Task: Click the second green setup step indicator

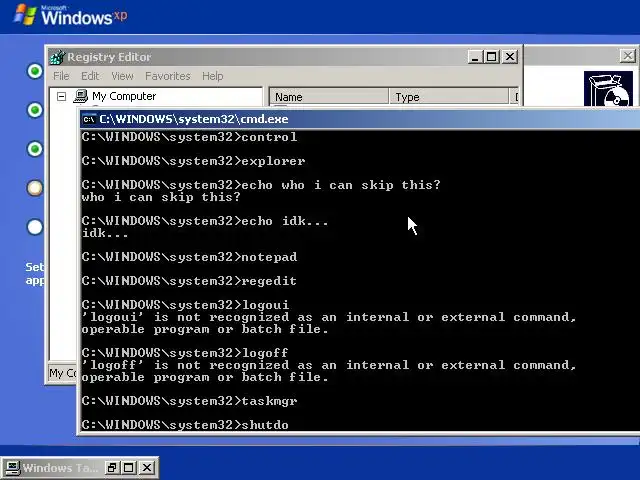Action: [x=35, y=110]
